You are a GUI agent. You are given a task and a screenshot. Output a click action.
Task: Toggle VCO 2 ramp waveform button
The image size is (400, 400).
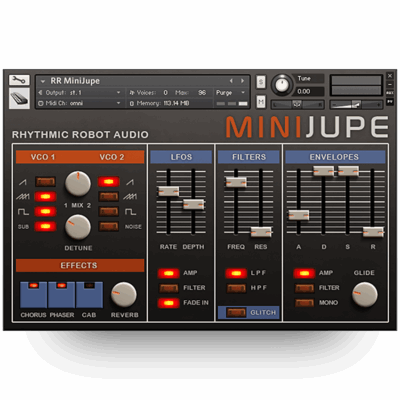click(x=109, y=182)
